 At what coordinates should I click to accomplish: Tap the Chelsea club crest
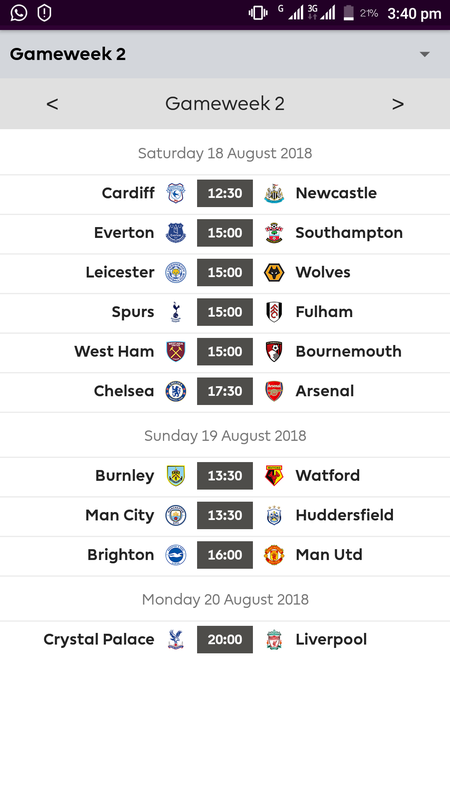(176, 391)
